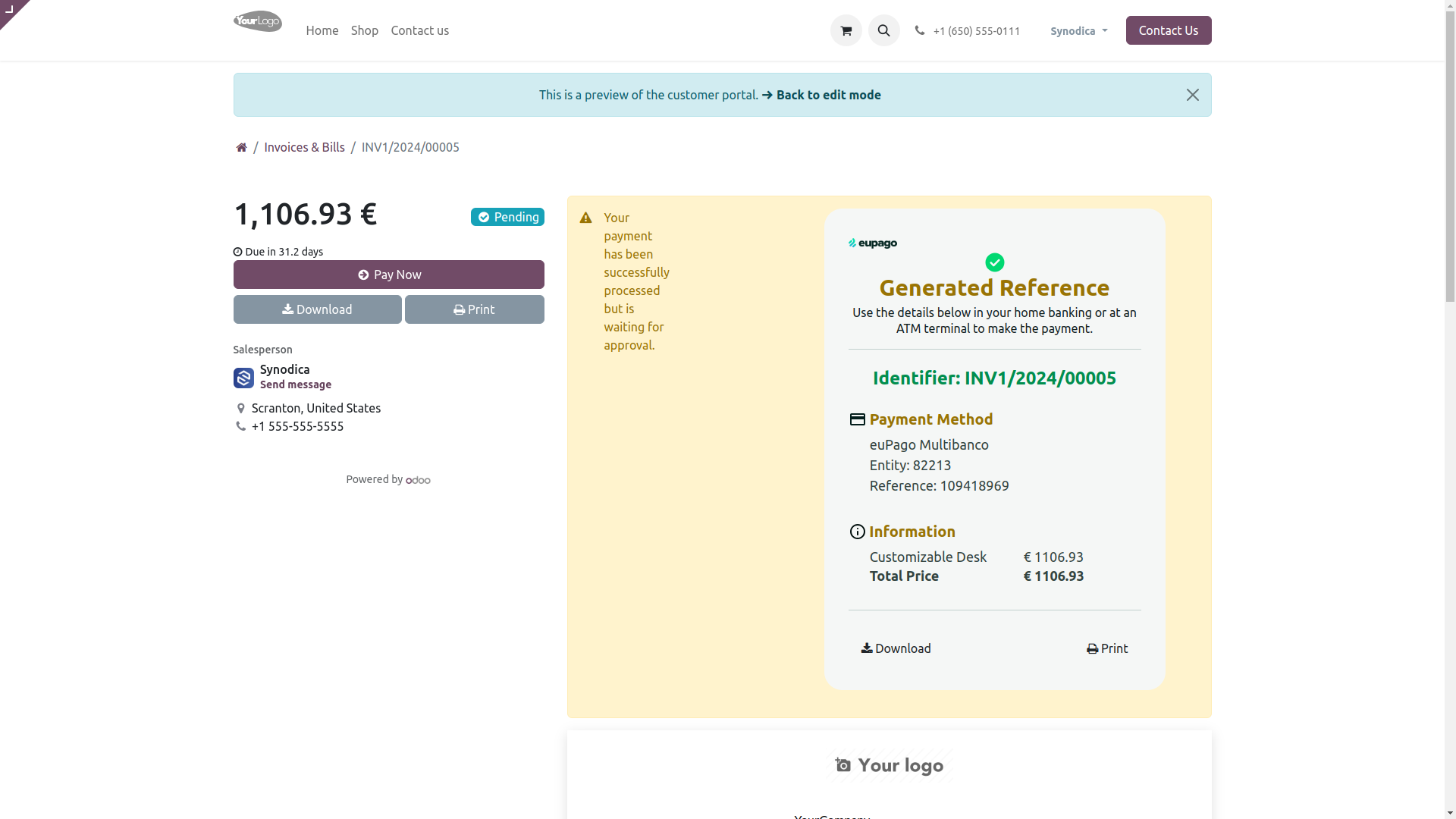Click the search magnifier icon
The width and height of the screenshot is (1456, 819).
click(883, 30)
